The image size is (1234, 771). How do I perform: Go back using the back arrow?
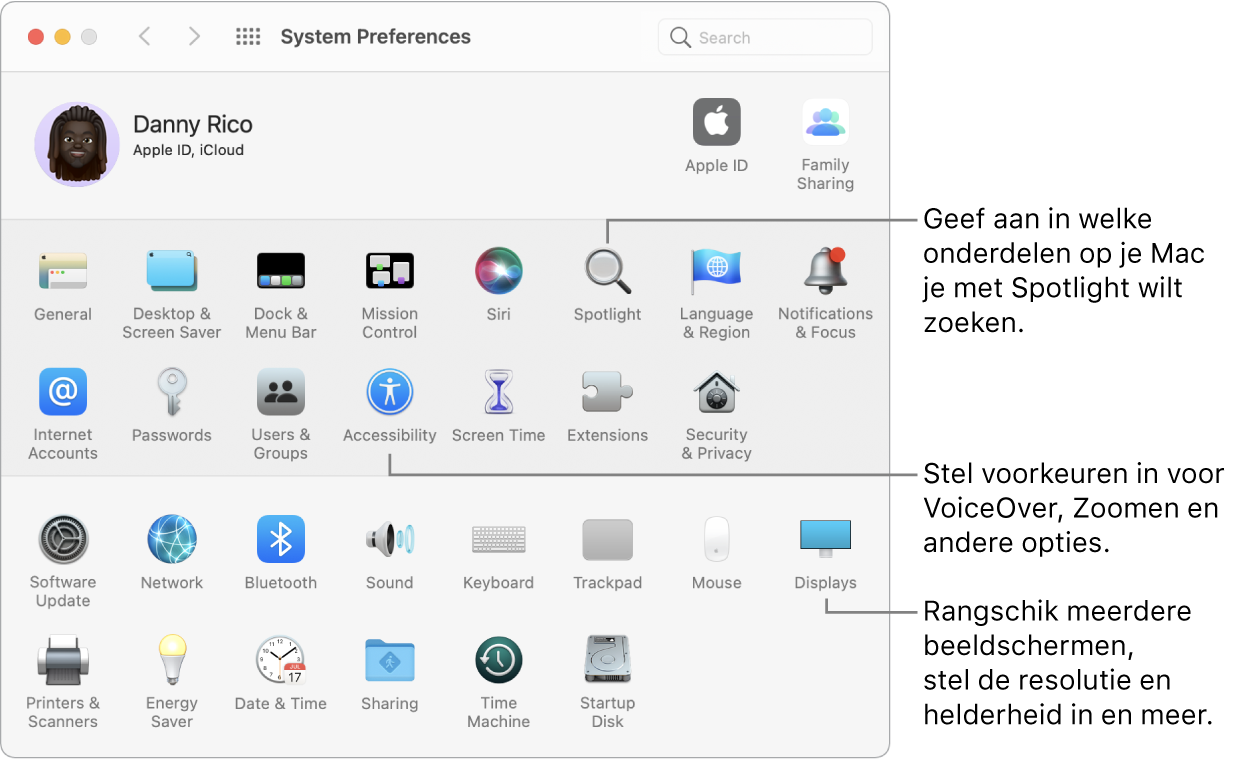(145, 37)
